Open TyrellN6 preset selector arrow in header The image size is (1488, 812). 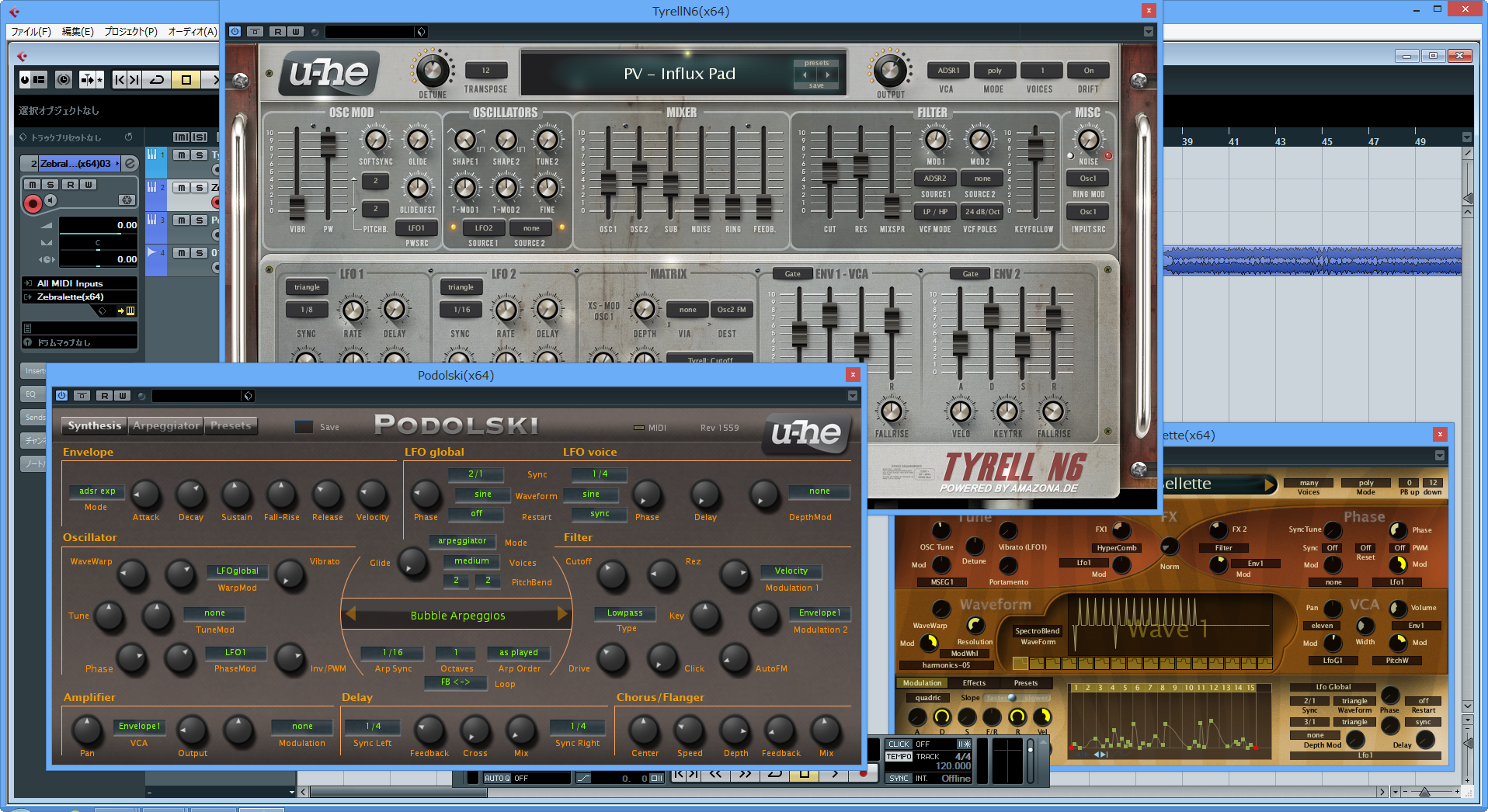point(421,32)
